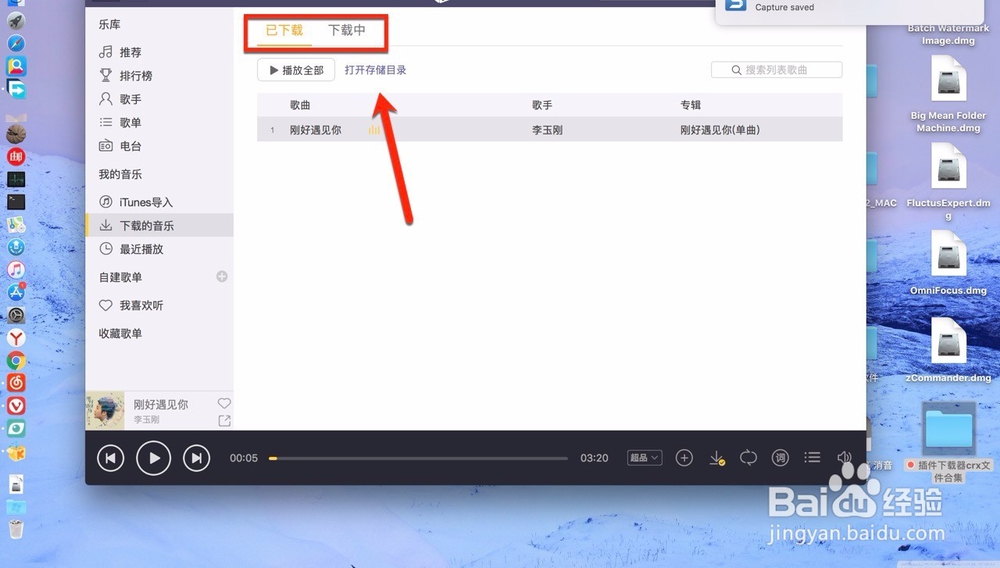Open Terminal from the Dock

point(16,202)
